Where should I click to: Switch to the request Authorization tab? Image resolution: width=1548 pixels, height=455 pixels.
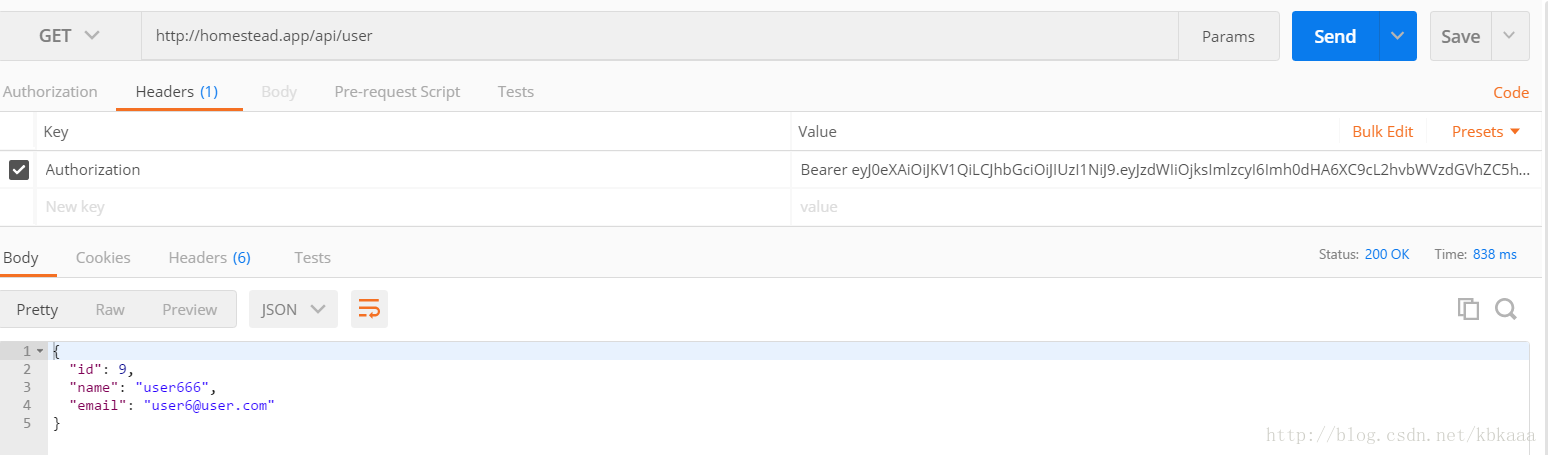coord(50,91)
